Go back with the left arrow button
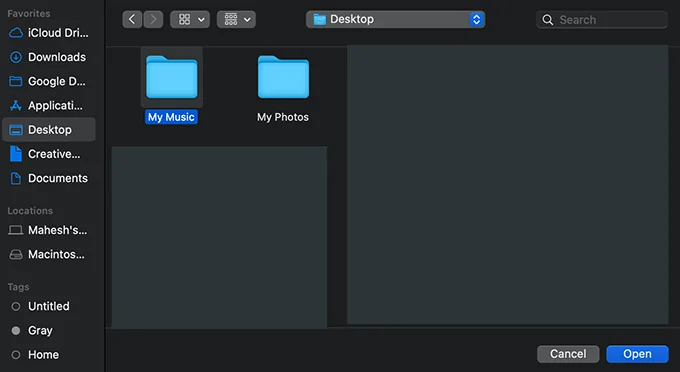The image size is (680, 372). pyautogui.click(x=132, y=20)
